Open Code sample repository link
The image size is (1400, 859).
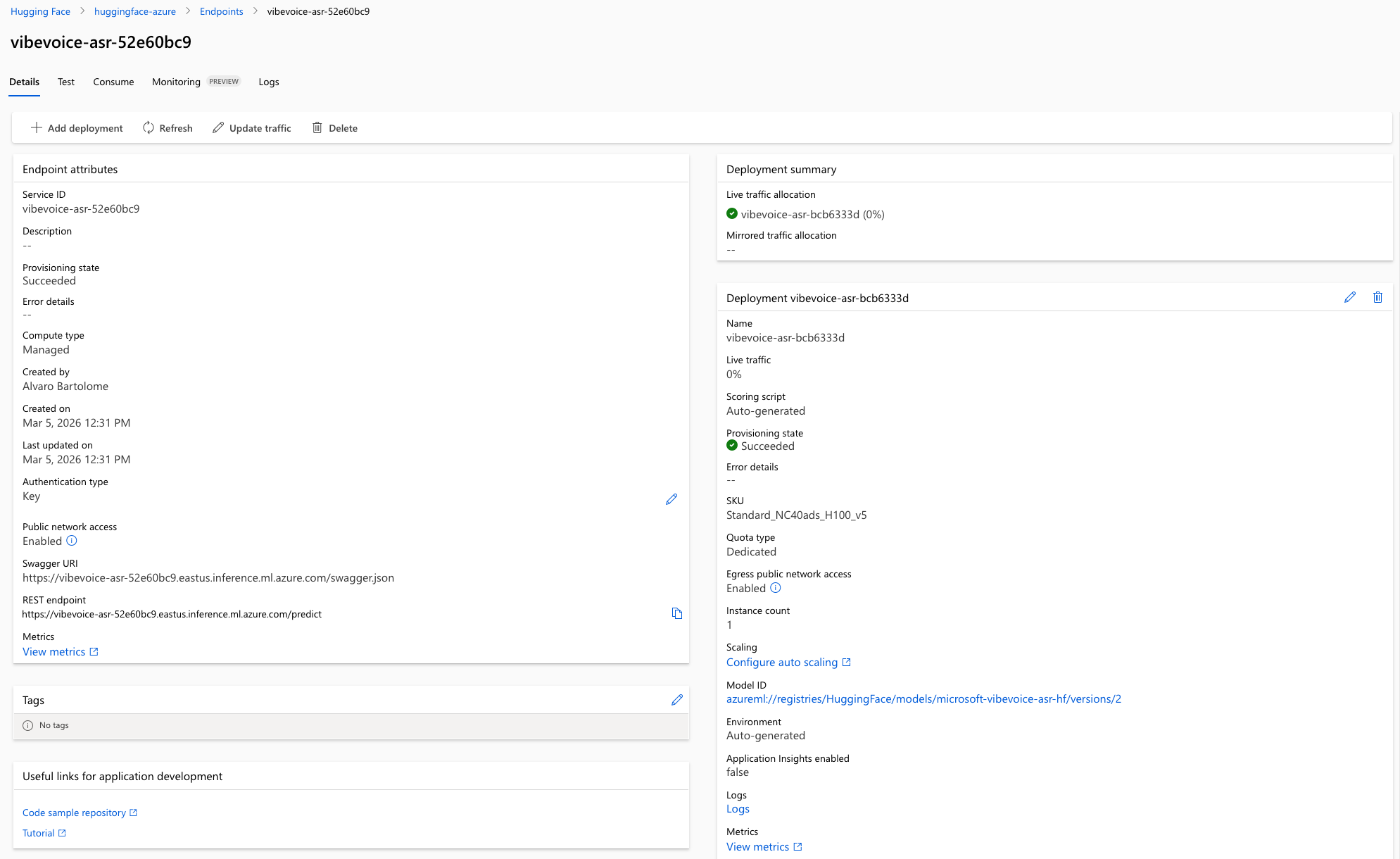tap(80, 813)
